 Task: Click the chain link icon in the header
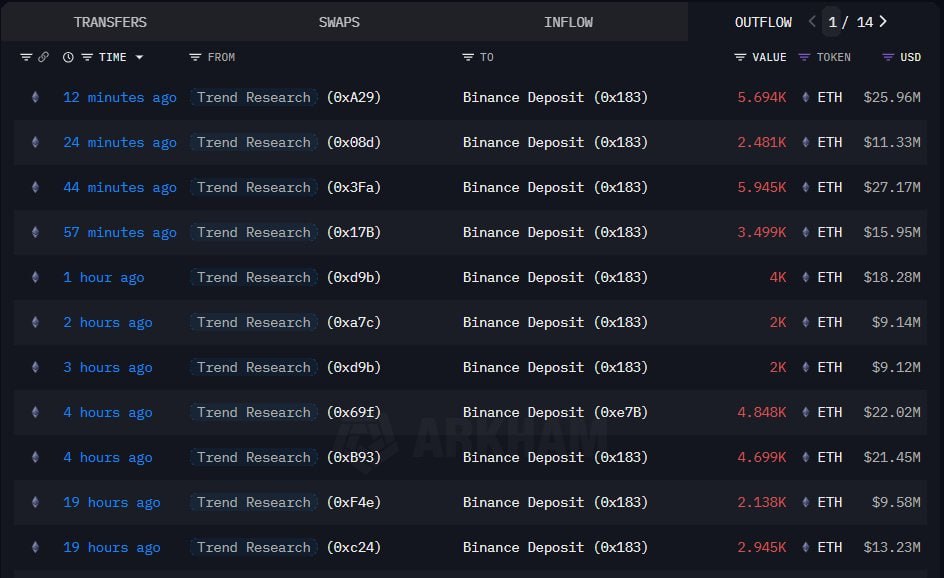pyautogui.click(x=43, y=57)
